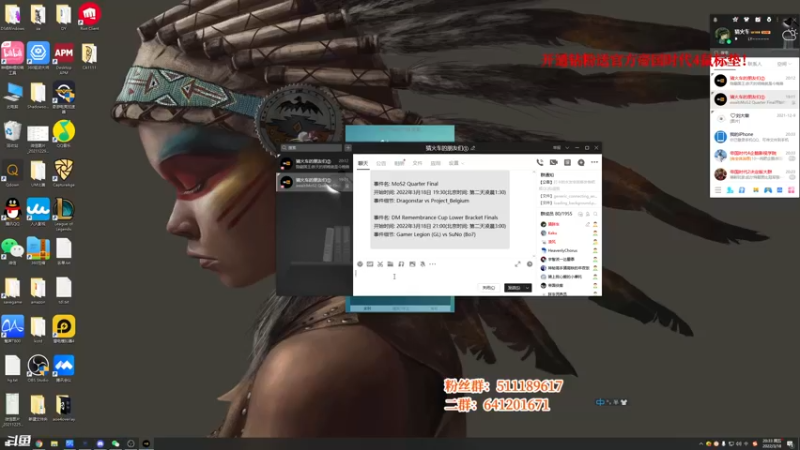Select first conversation in chat window sidebar

[314, 164]
